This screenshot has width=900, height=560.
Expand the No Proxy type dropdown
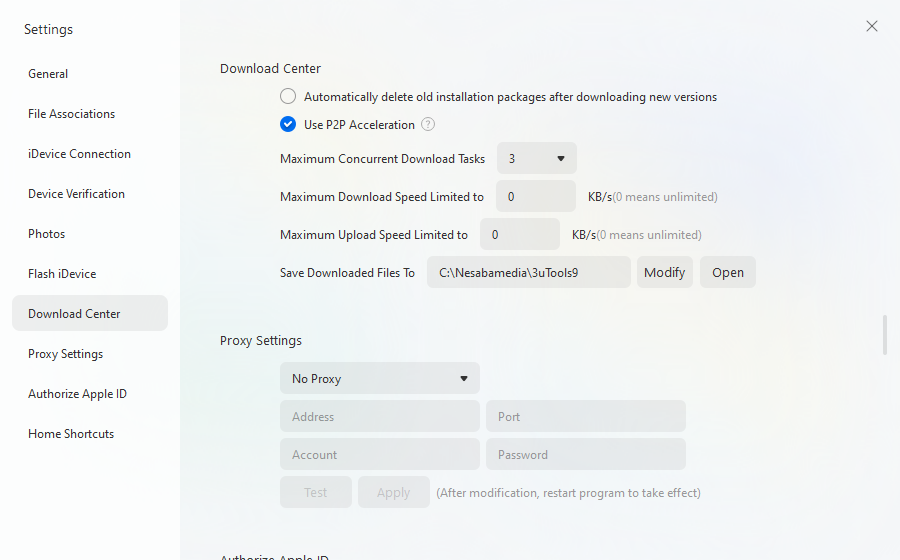[380, 379]
